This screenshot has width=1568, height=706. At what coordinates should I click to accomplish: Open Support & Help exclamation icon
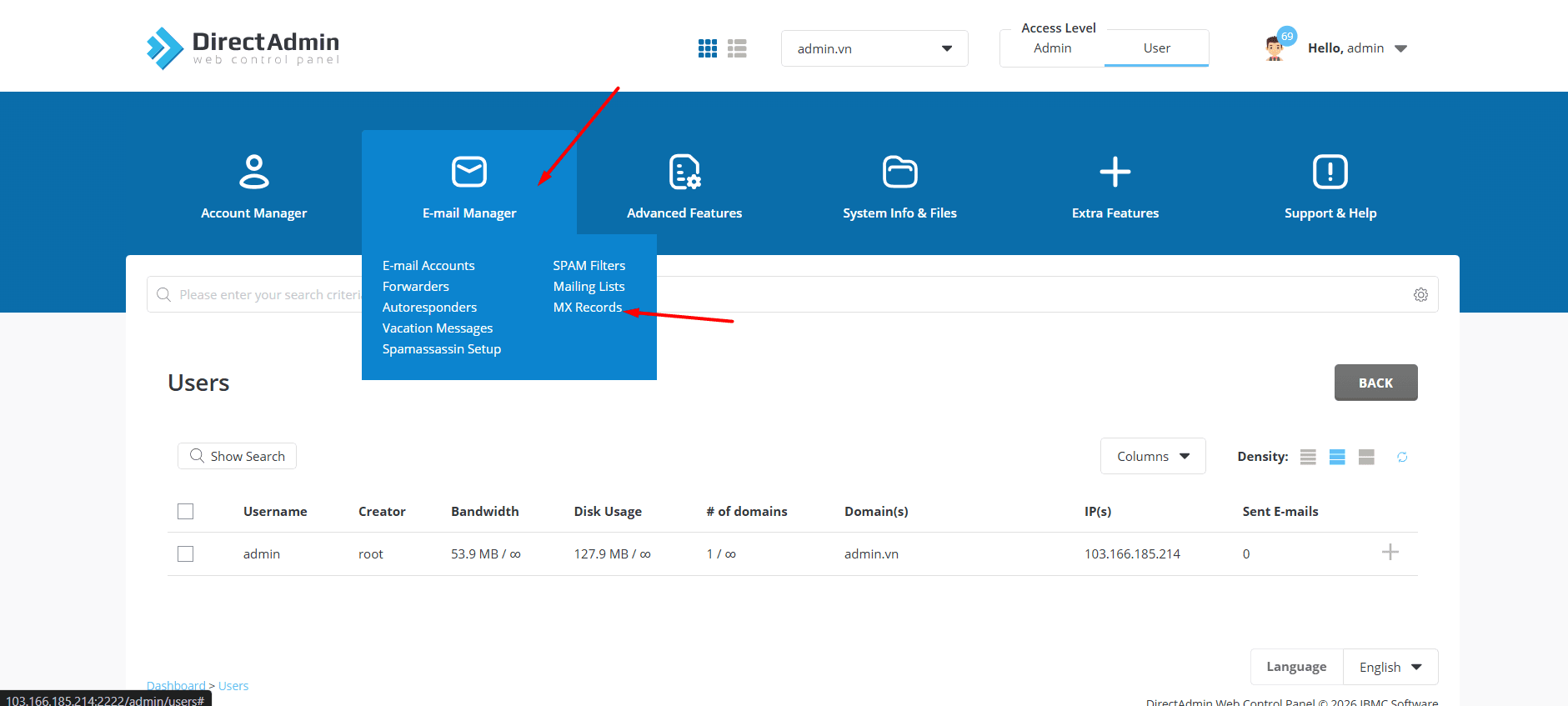(1330, 172)
